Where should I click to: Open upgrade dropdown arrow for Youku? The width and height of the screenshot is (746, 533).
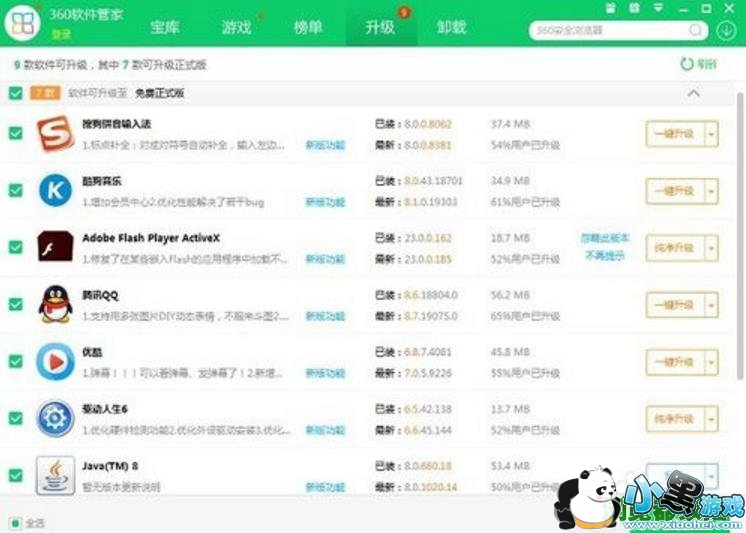point(711,362)
